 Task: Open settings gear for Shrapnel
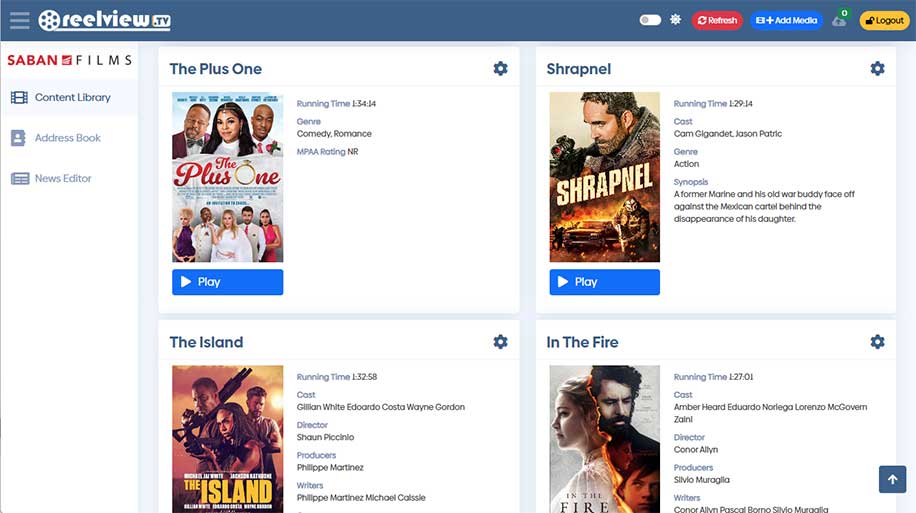coord(877,68)
